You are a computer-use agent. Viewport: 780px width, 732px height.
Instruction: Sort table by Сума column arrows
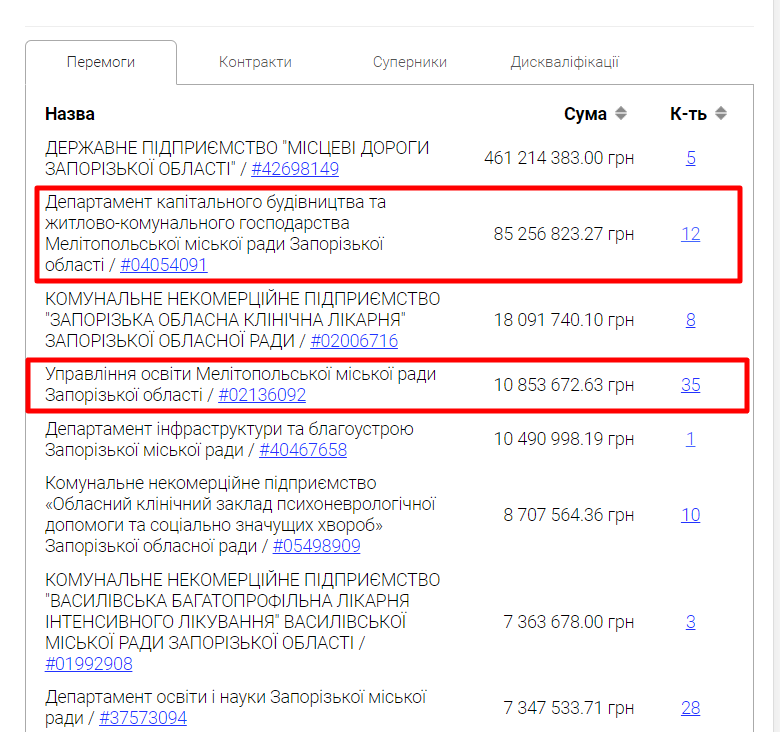(x=620, y=113)
